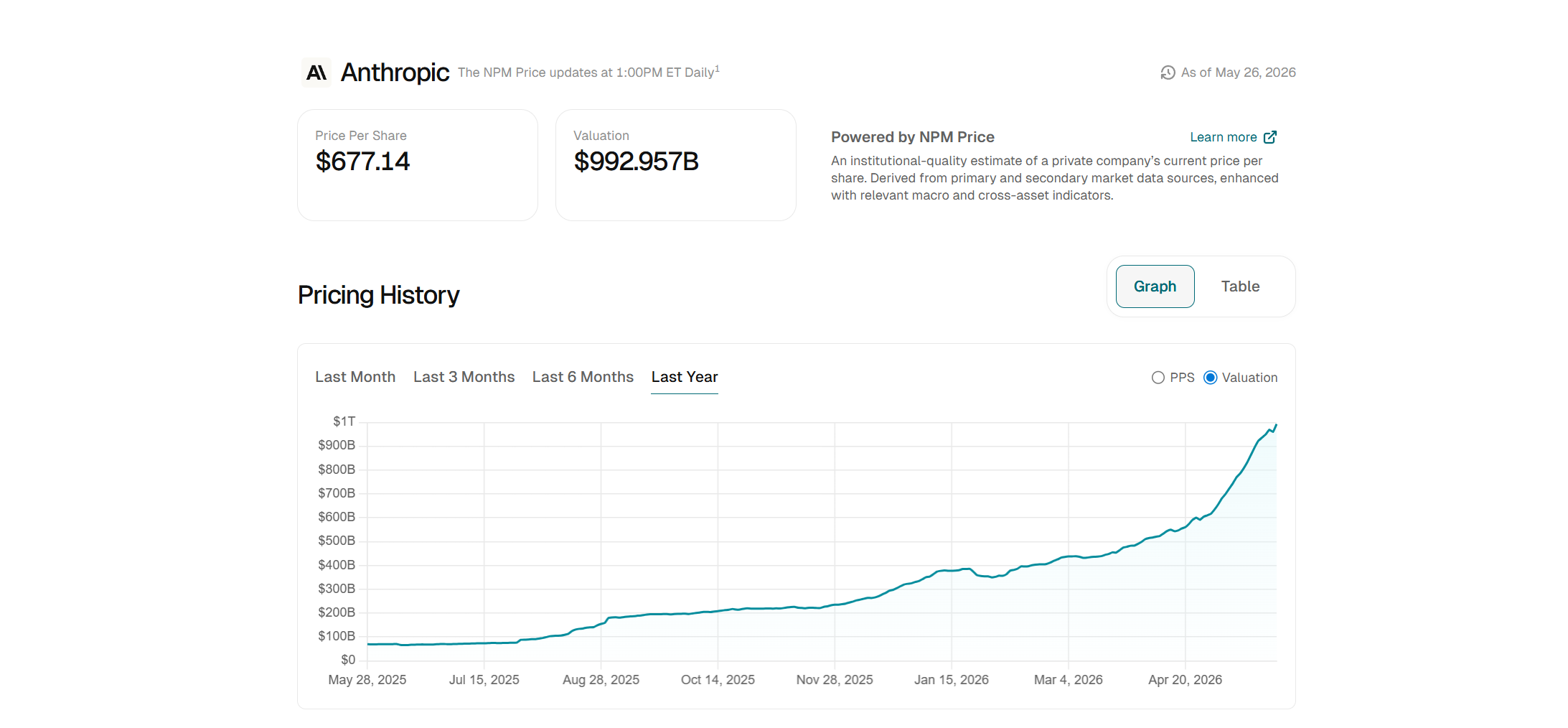Click the Oct 14, 2025 x-axis label
Image resolution: width=1568 pixels, height=728 pixels.
(718, 680)
